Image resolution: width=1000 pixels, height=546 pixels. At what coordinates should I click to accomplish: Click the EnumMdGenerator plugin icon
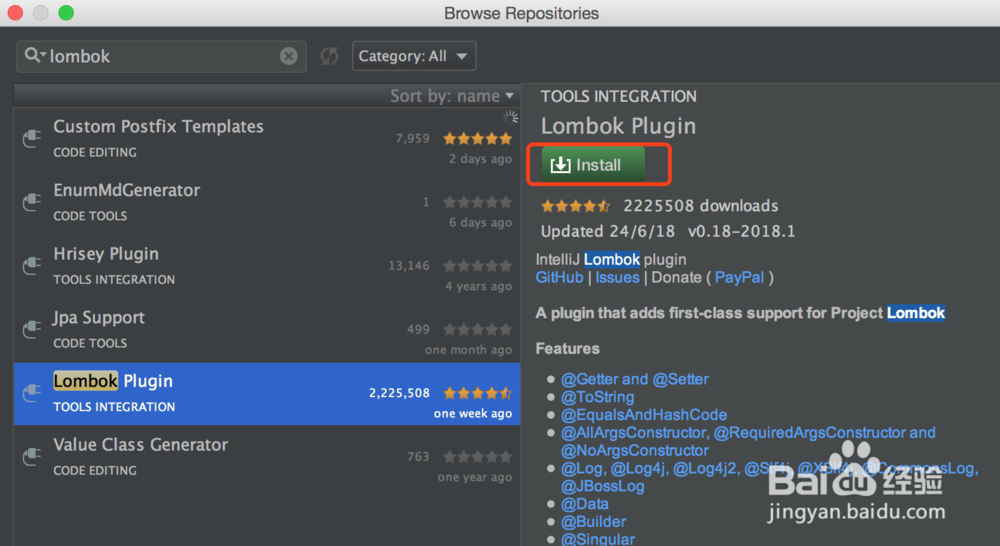pos(31,202)
